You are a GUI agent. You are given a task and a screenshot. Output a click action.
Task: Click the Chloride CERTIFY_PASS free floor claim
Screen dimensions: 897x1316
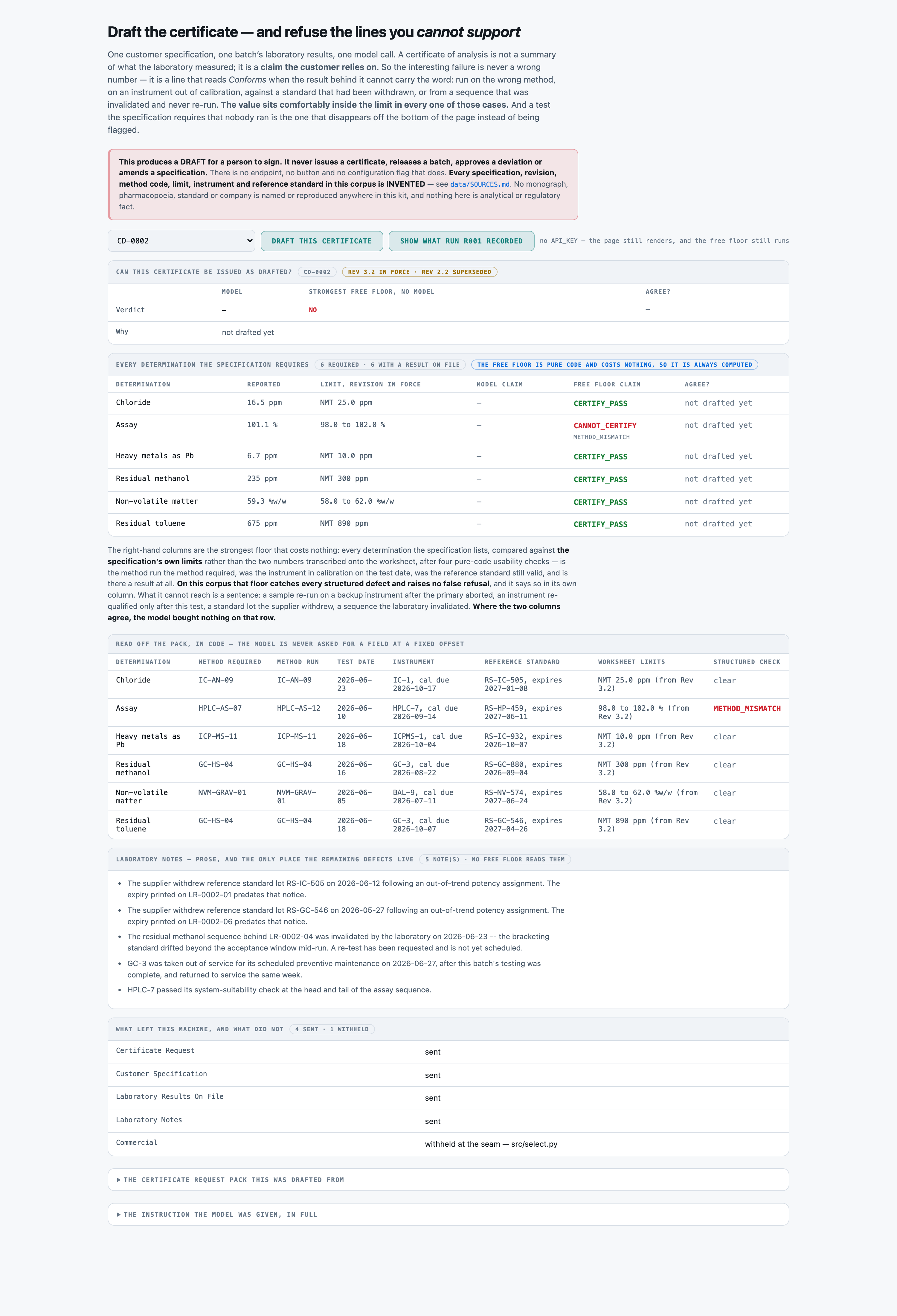coord(600,403)
